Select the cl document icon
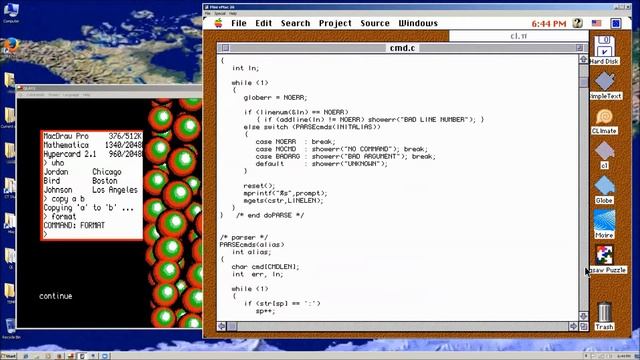This screenshot has height=360, width=640. [604, 155]
